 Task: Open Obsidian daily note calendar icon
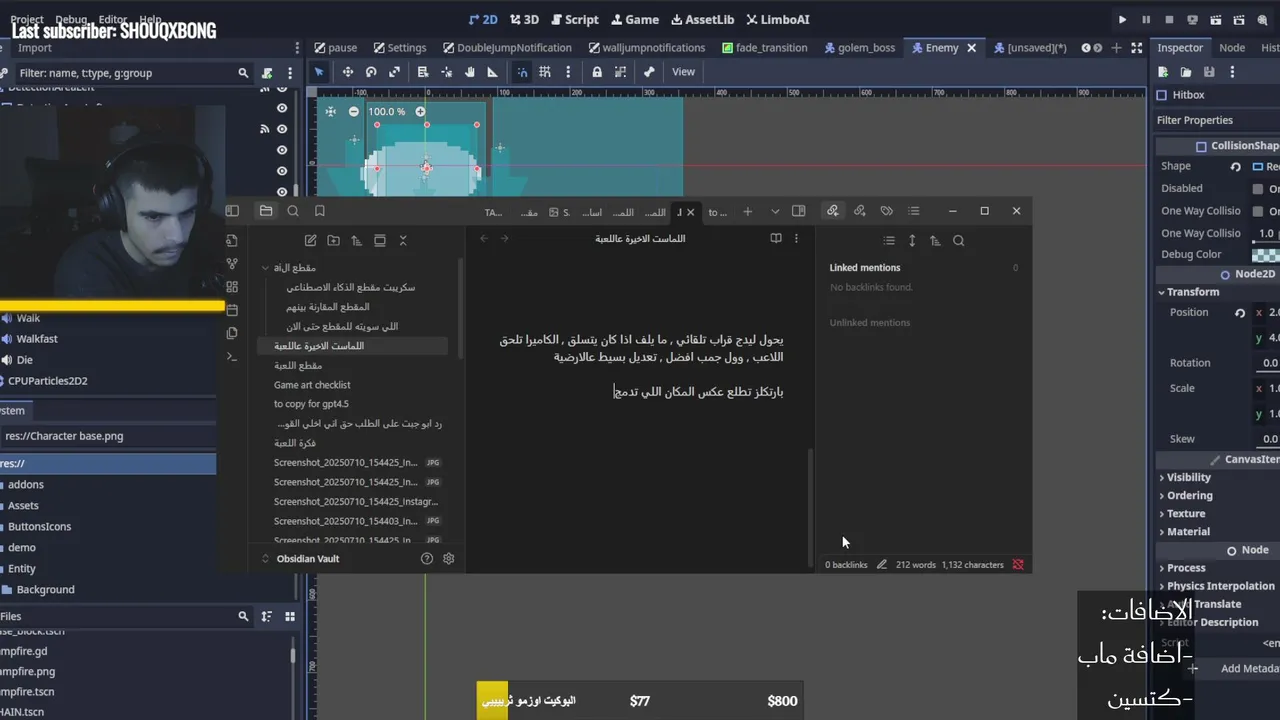233,310
